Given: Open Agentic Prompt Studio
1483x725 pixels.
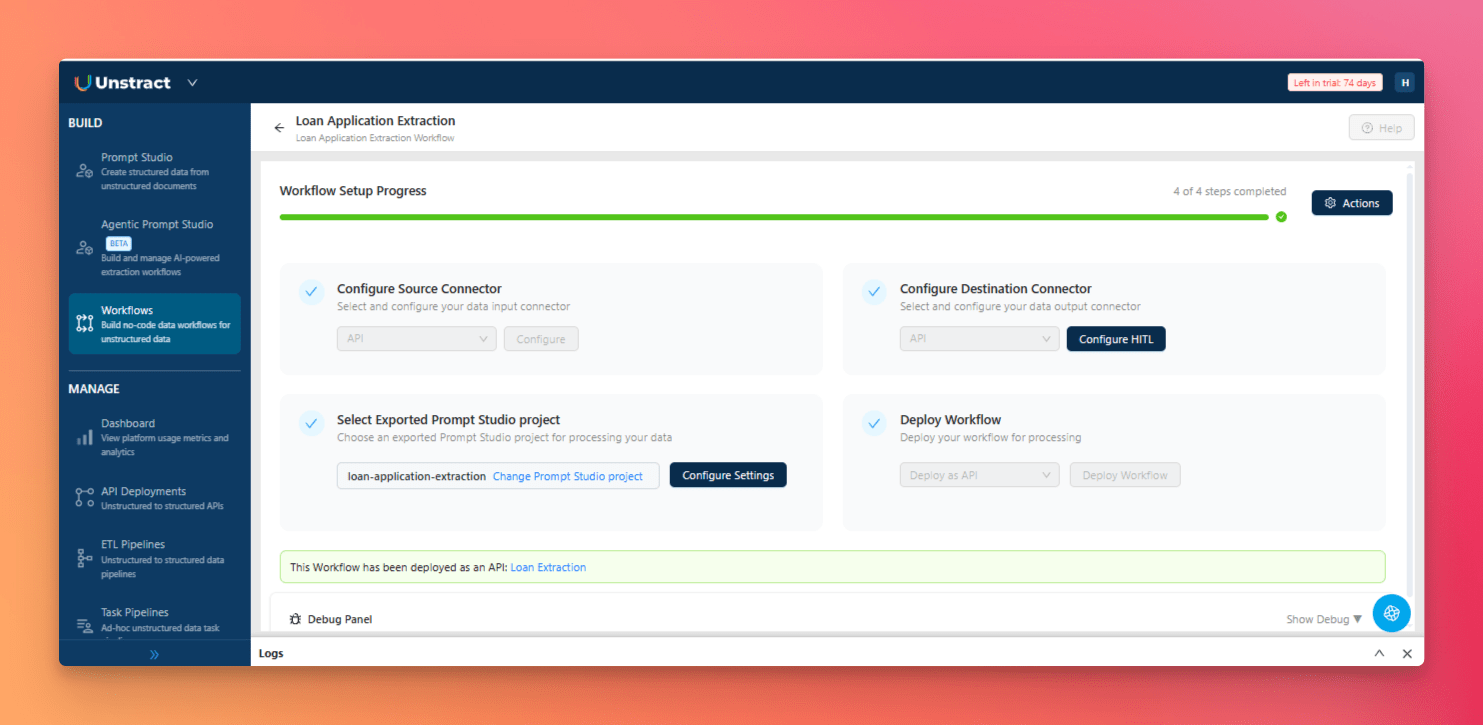Looking at the screenshot, I should pyautogui.click(x=155, y=247).
